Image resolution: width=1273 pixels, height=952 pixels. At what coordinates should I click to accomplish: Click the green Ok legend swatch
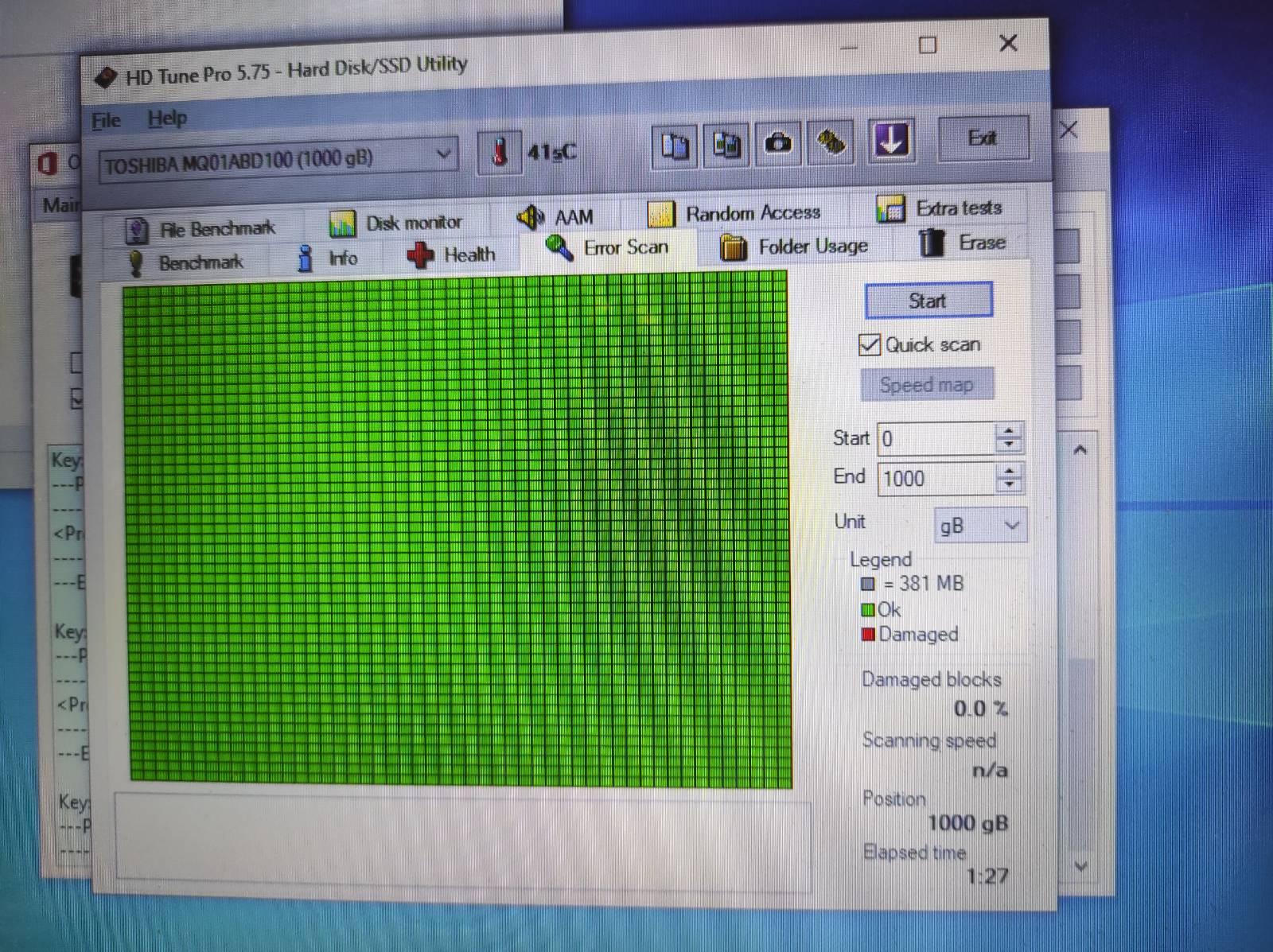coord(868,610)
